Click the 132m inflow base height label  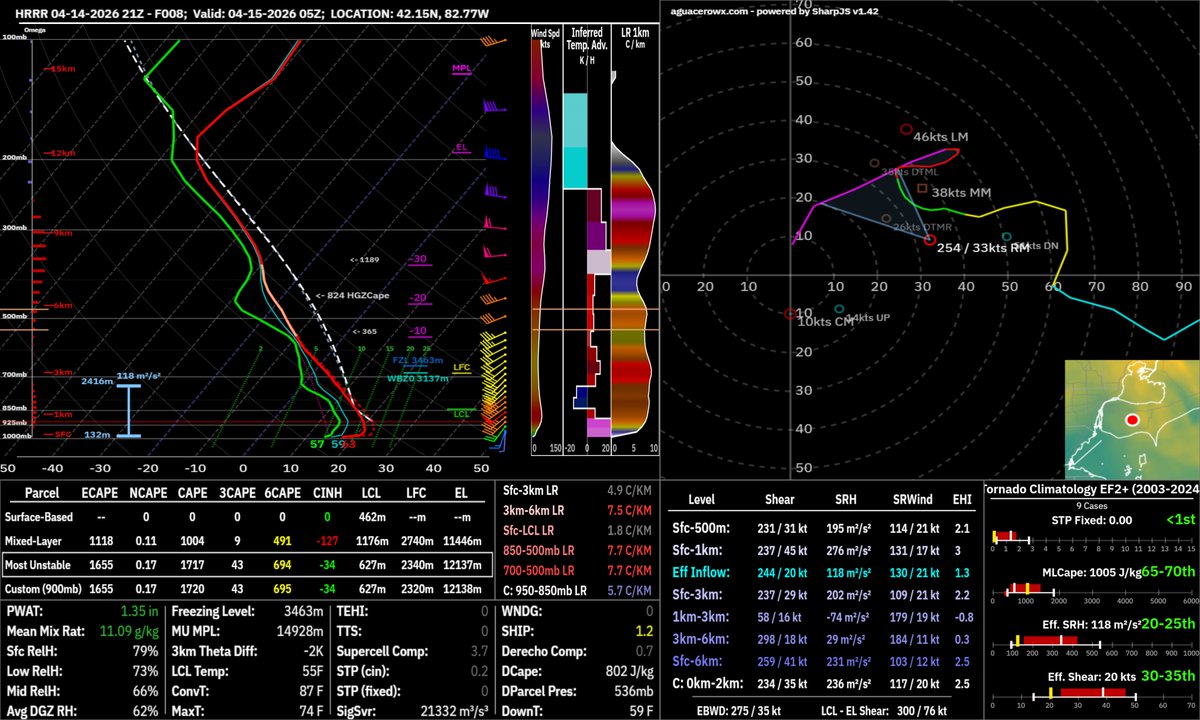[97, 435]
